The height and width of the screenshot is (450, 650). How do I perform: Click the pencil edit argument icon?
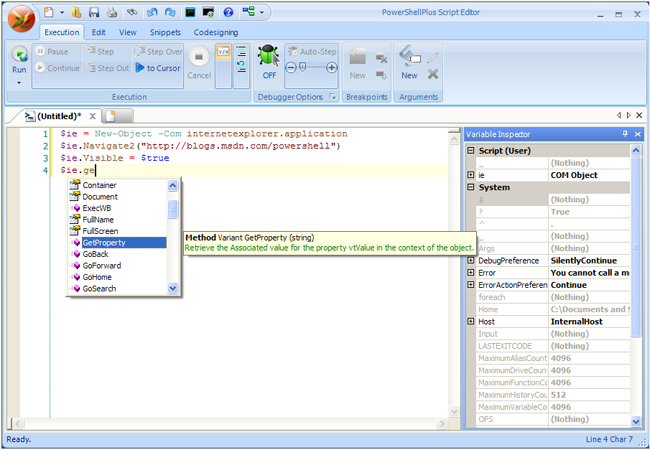click(x=433, y=58)
